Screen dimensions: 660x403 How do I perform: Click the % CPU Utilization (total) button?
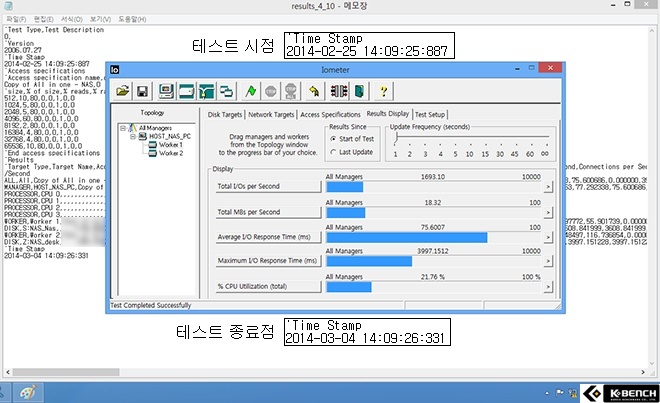coord(268,286)
